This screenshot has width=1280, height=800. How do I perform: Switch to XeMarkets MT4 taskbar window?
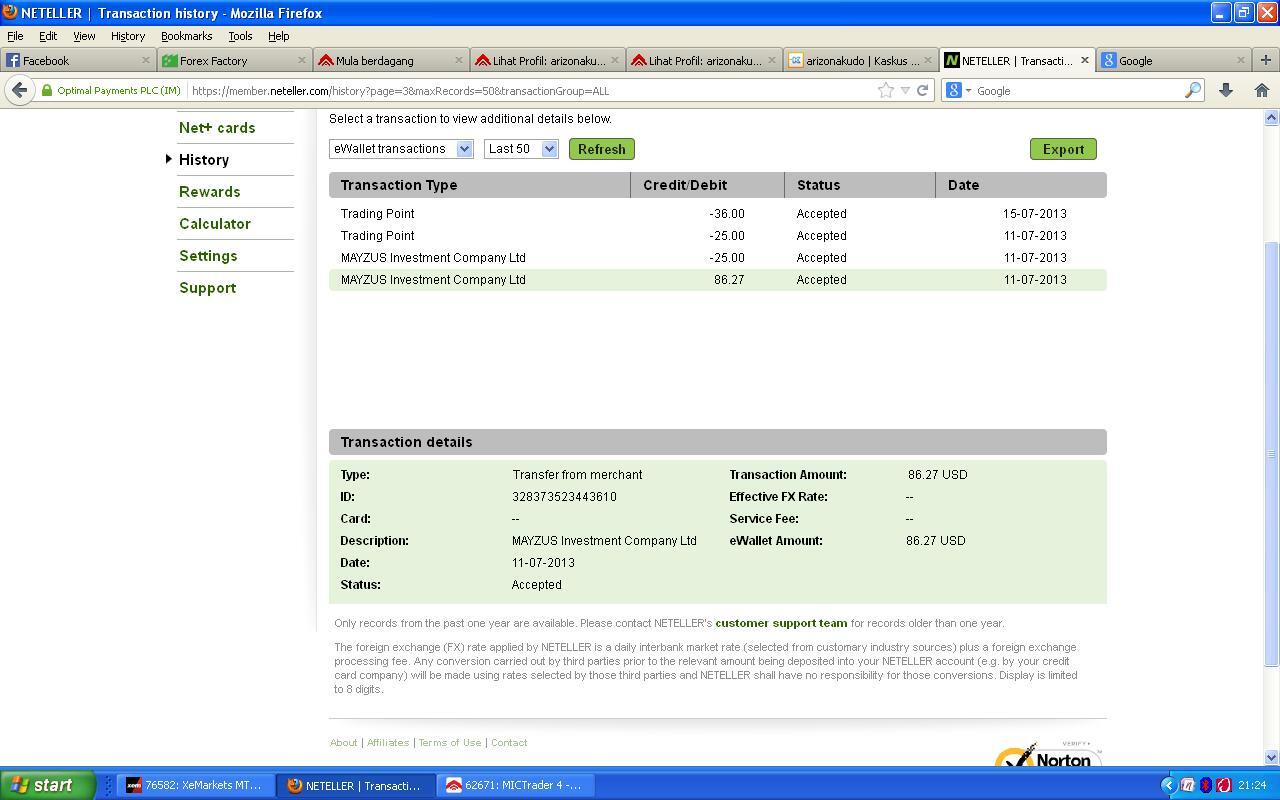click(x=196, y=785)
